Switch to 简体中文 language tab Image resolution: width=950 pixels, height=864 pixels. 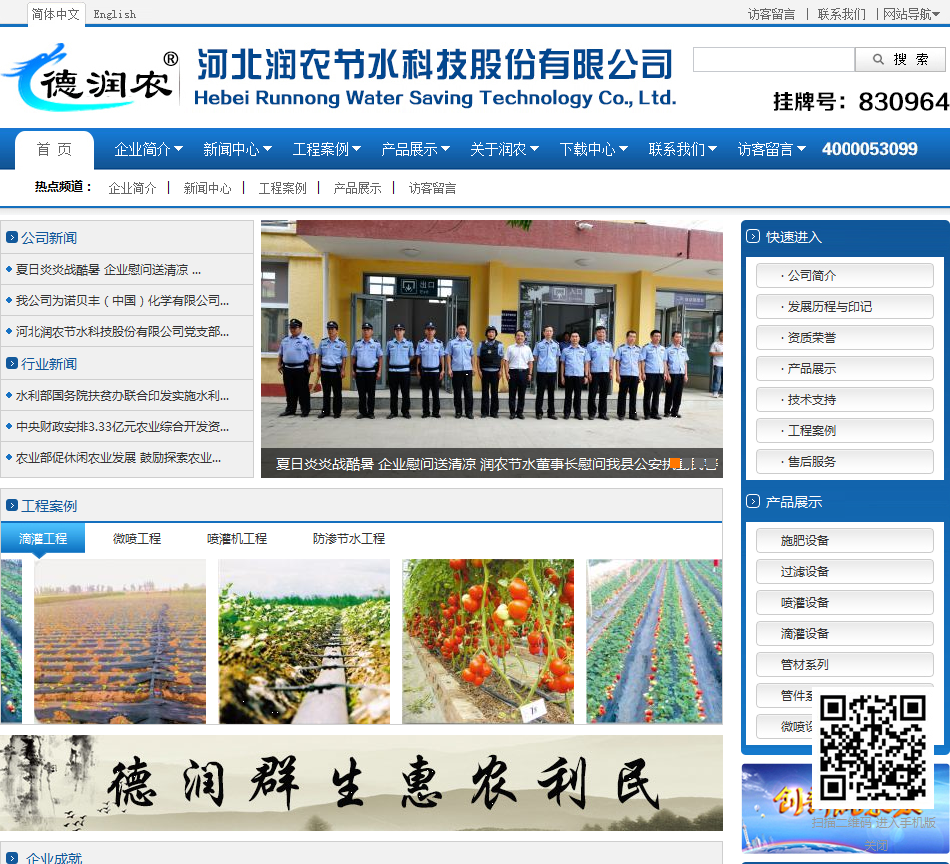tap(56, 14)
